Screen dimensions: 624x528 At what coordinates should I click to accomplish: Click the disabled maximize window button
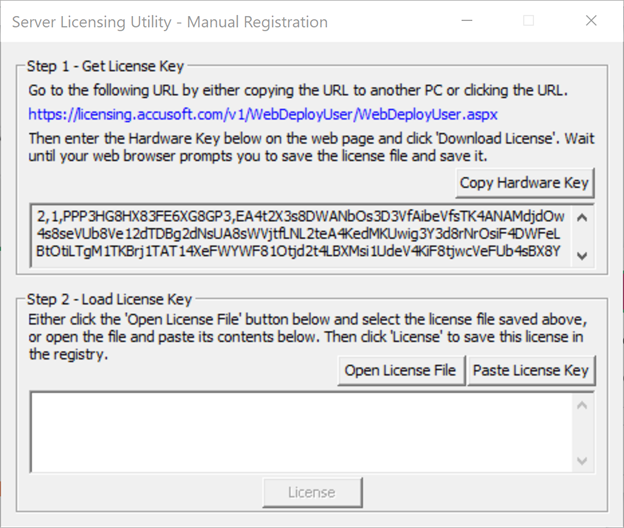[529, 21]
